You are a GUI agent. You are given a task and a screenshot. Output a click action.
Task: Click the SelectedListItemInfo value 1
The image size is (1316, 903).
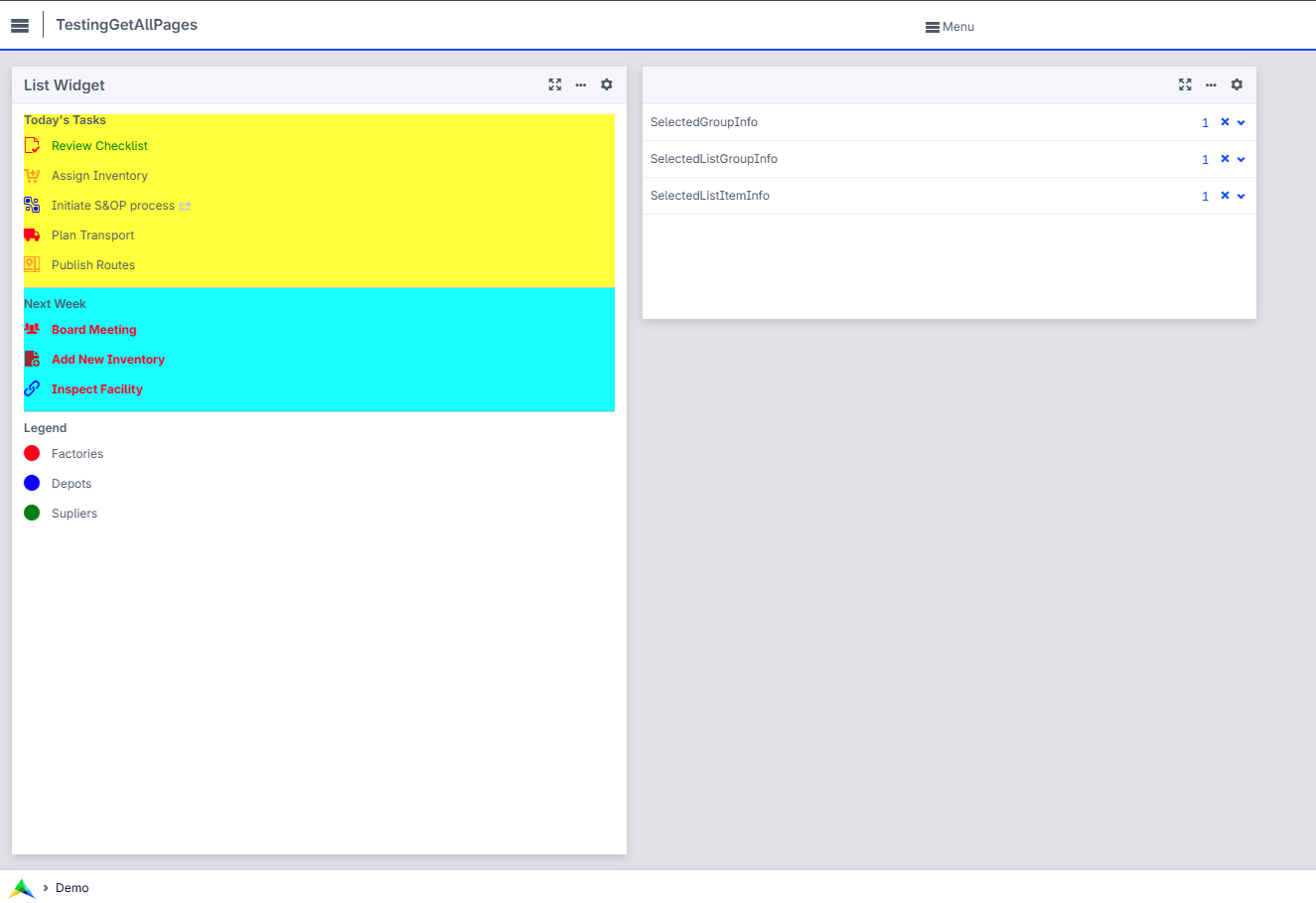pyautogui.click(x=1205, y=197)
